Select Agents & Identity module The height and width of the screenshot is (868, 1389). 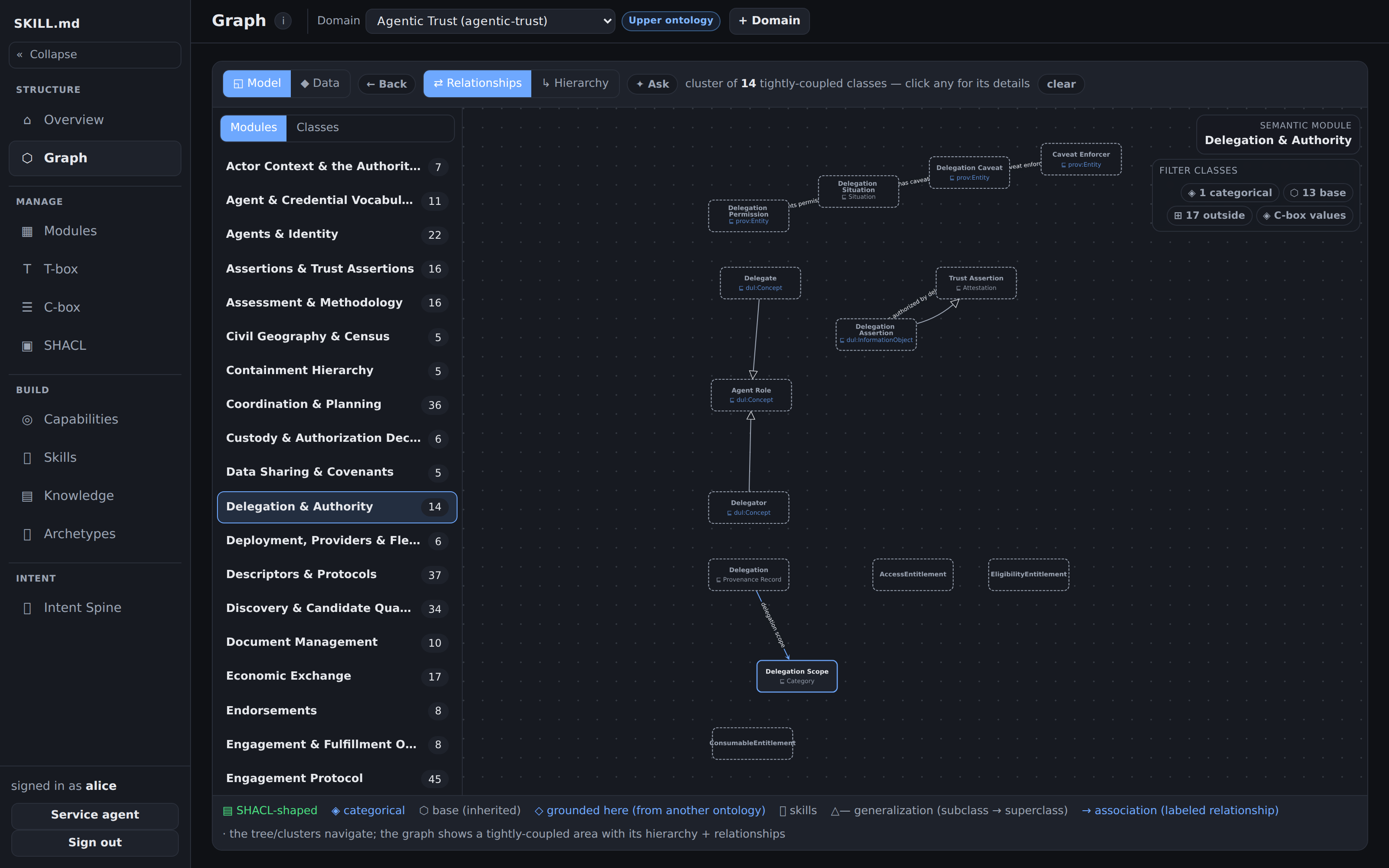click(337, 234)
